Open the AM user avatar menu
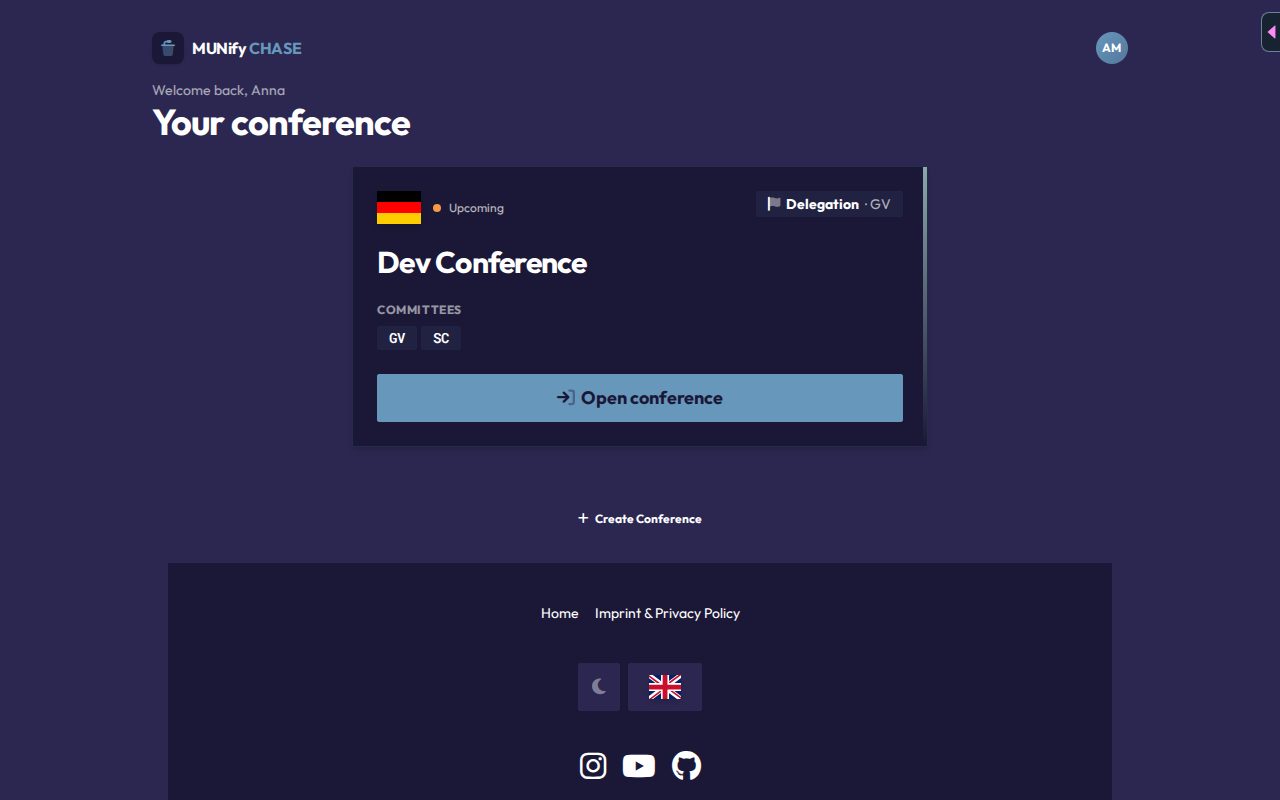This screenshot has height=800, width=1280. coord(1112,48)
